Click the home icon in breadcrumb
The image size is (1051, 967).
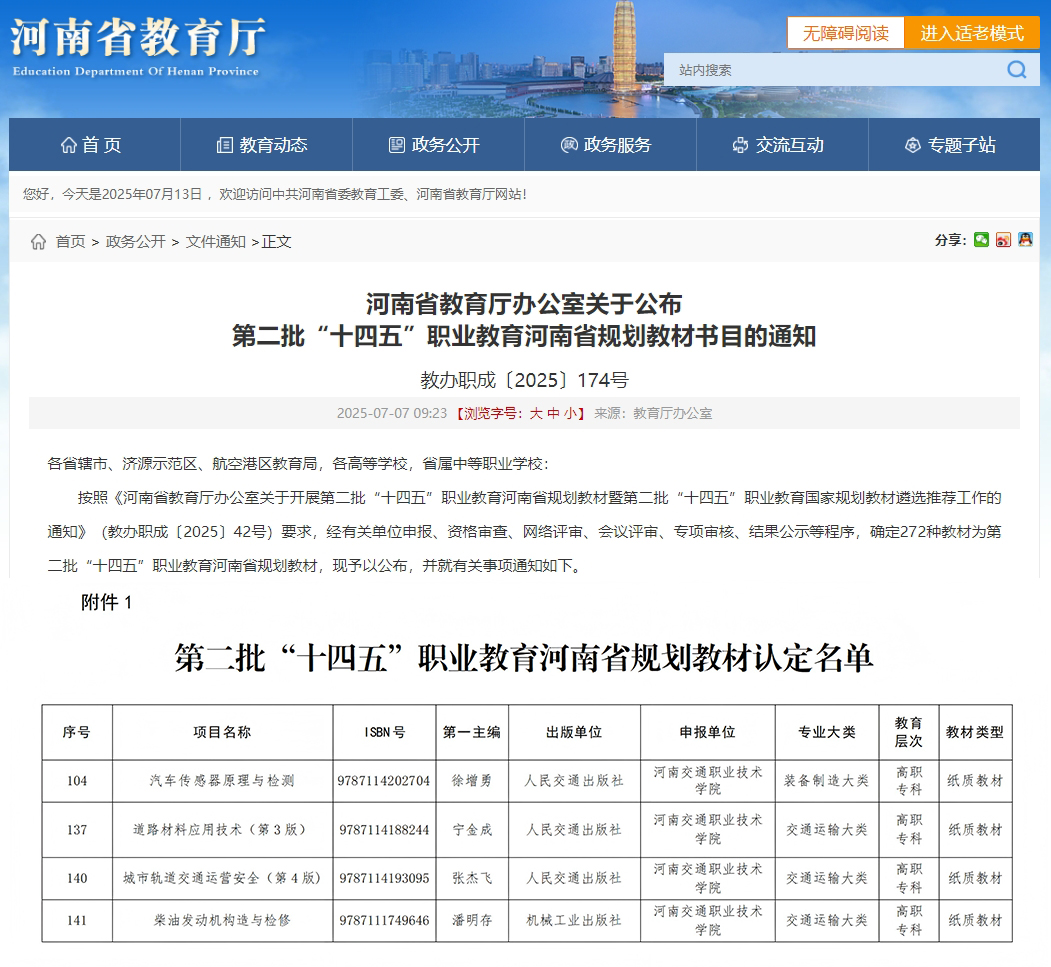pos(38,242)
